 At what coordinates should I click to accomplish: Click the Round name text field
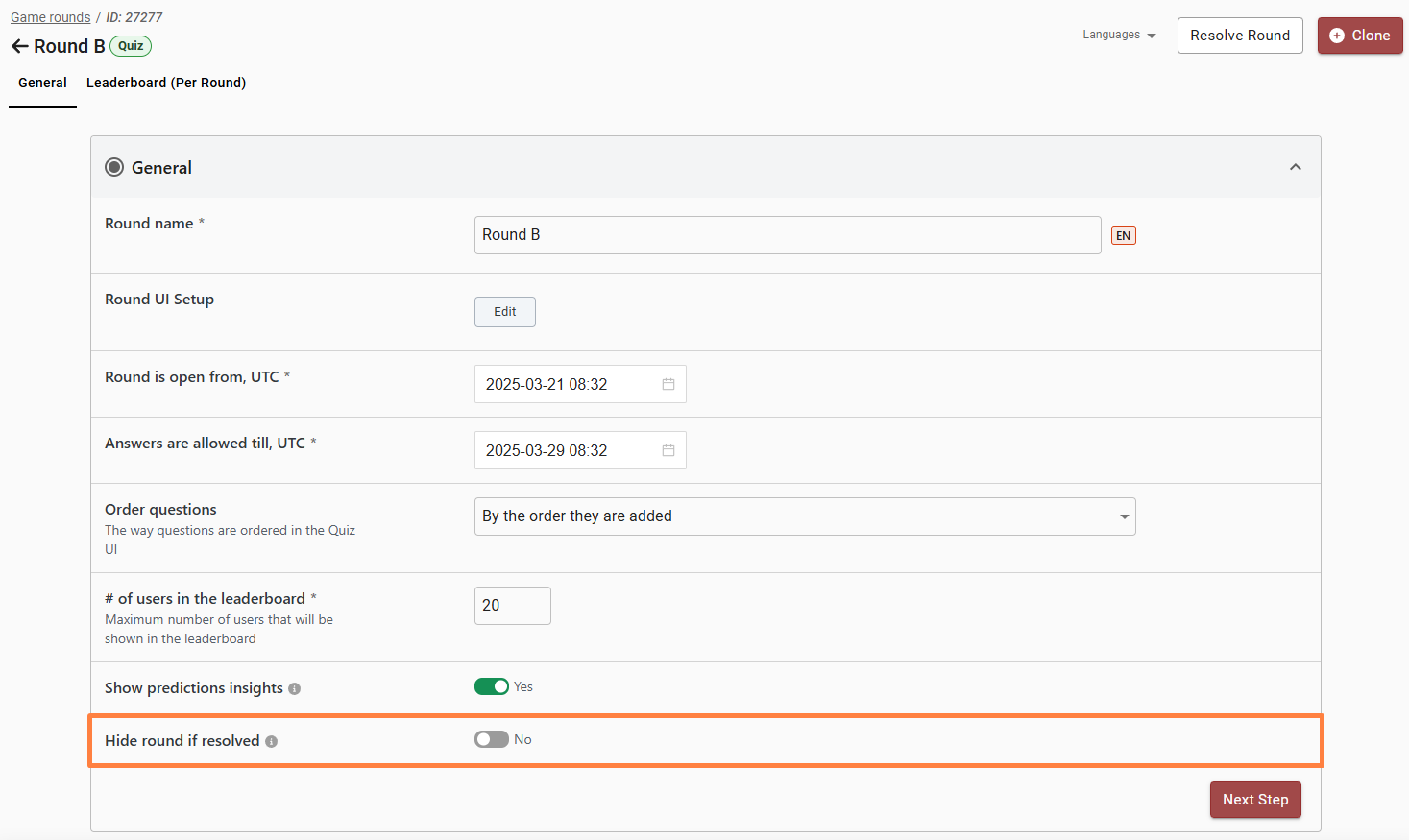[x=787, y=235]
